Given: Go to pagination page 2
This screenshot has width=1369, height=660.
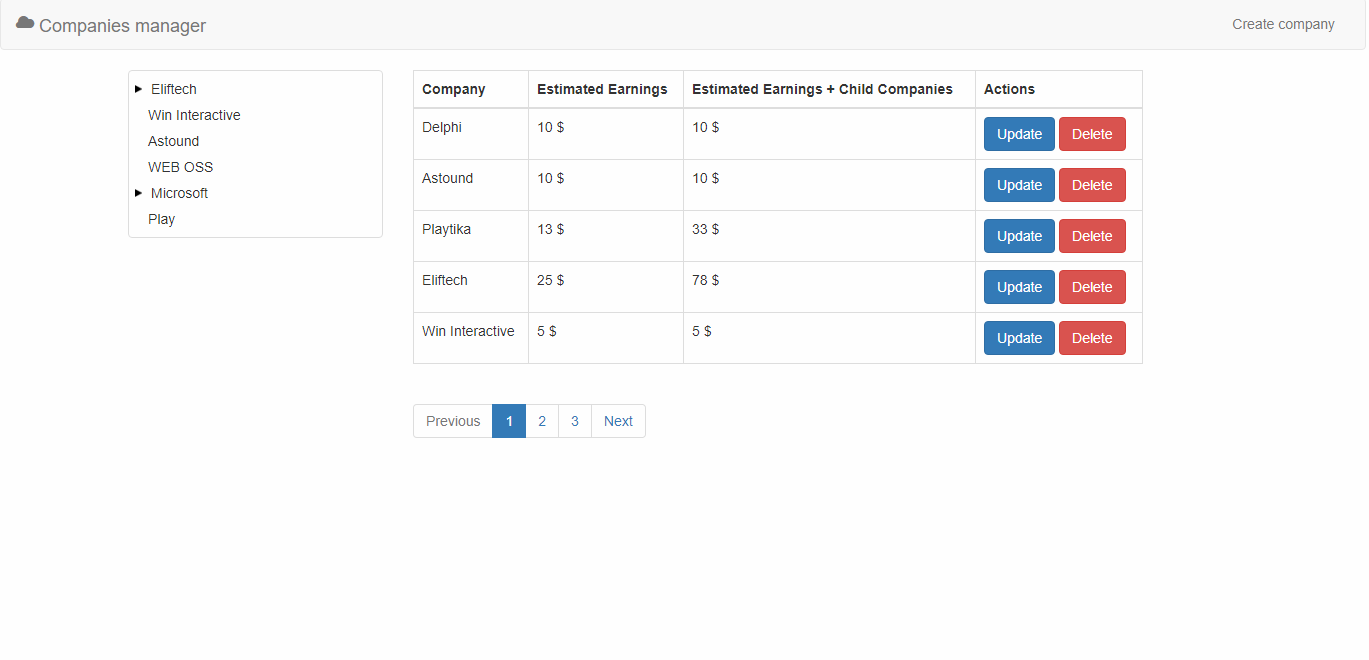Looking at the screenshot, I should (542, 421).
